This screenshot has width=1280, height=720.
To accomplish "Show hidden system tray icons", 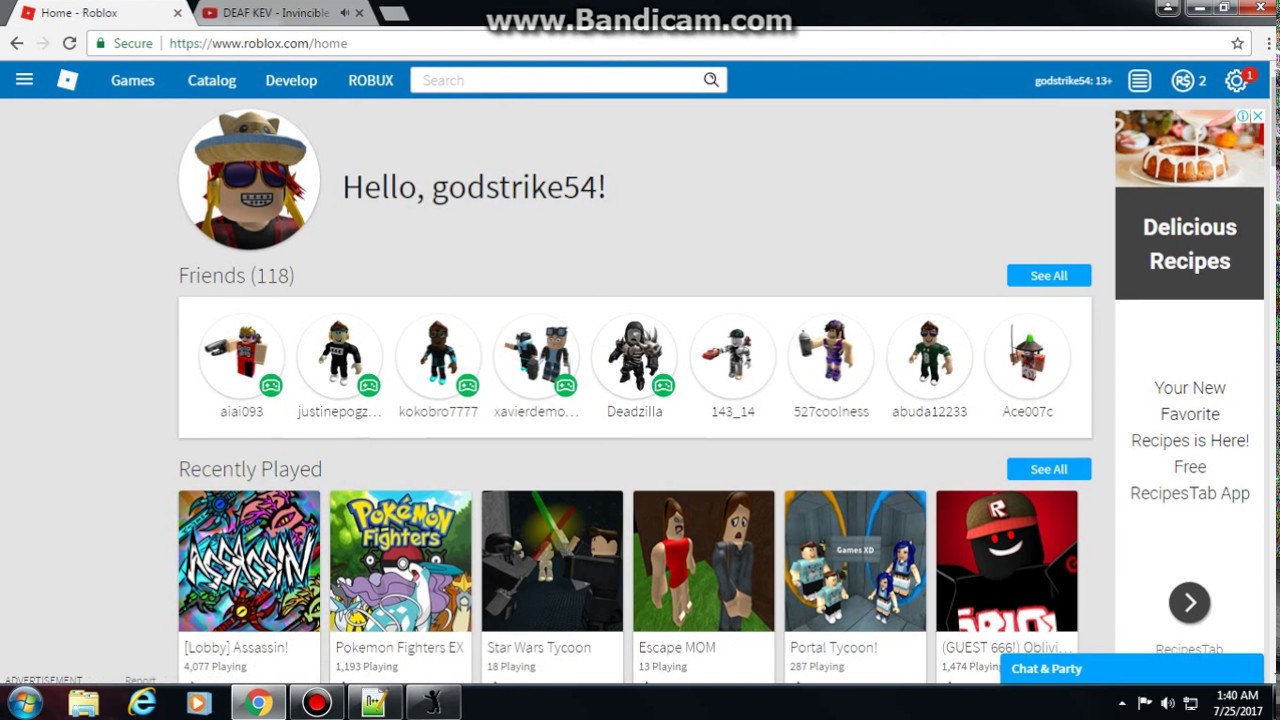I will [x=1122, y=703].
